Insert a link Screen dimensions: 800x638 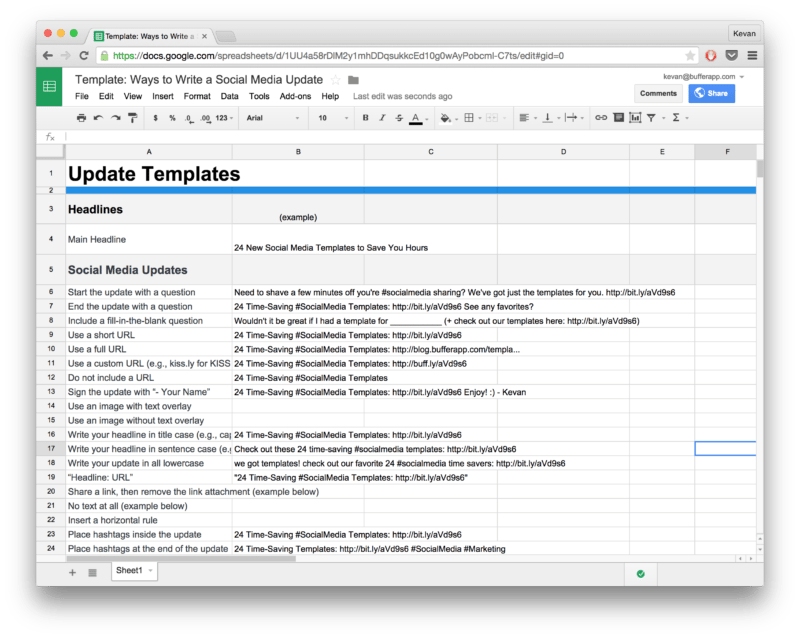click(x=599, y=117)
